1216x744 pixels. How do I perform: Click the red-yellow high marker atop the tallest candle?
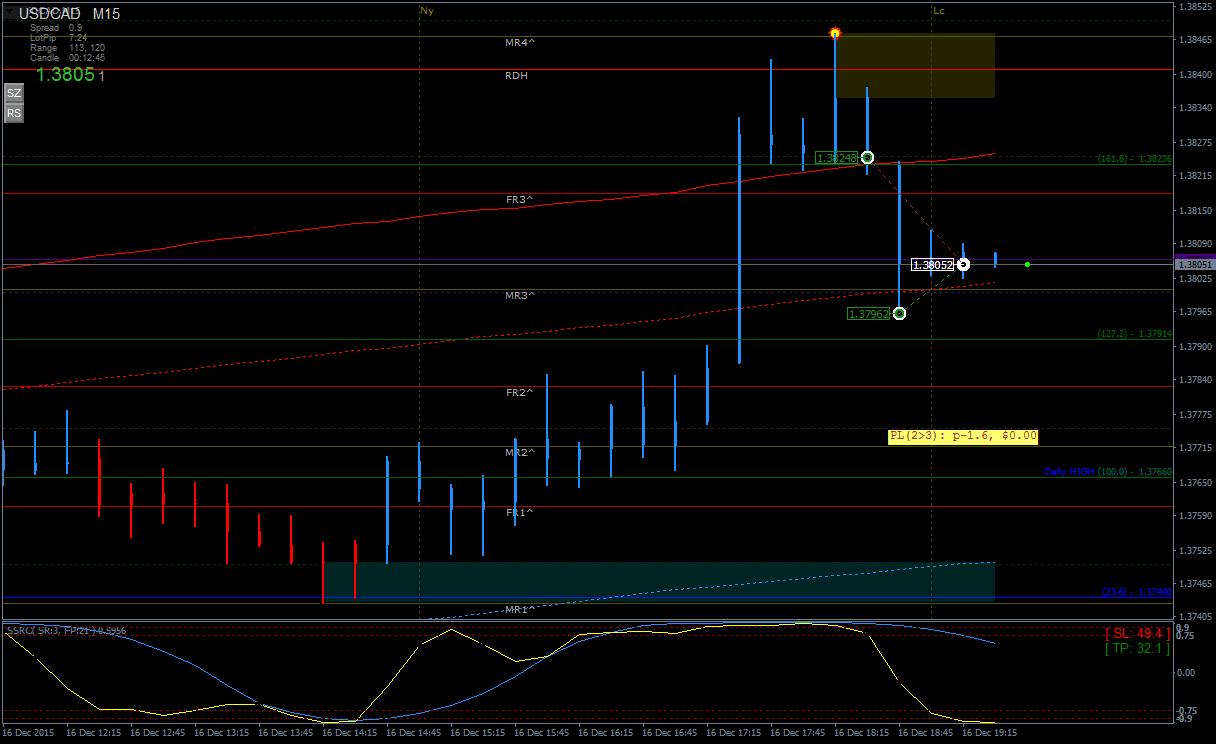[835, 33]
